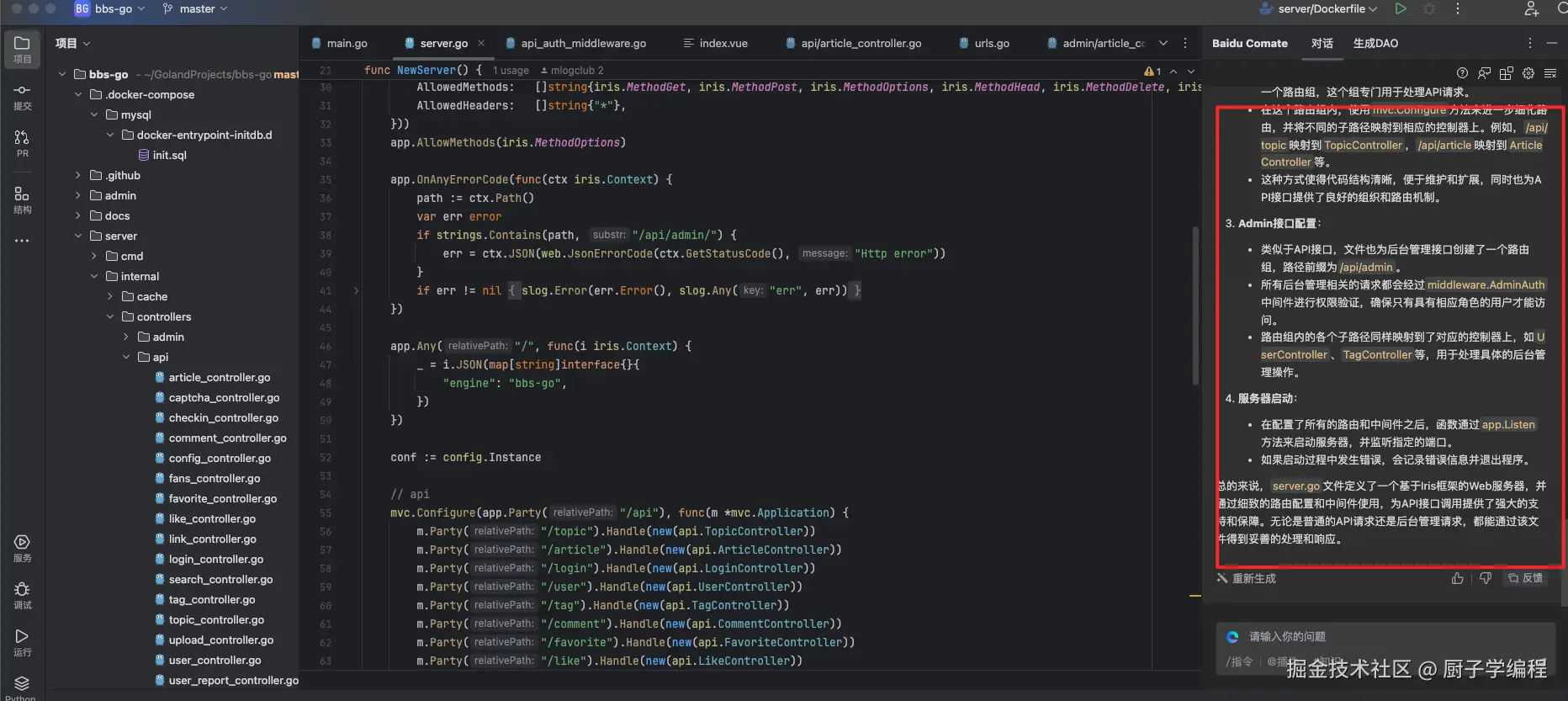Screen dimensions: 1568x701
Task: Open login_controller.go in project tree
Action: coord(209,559)
